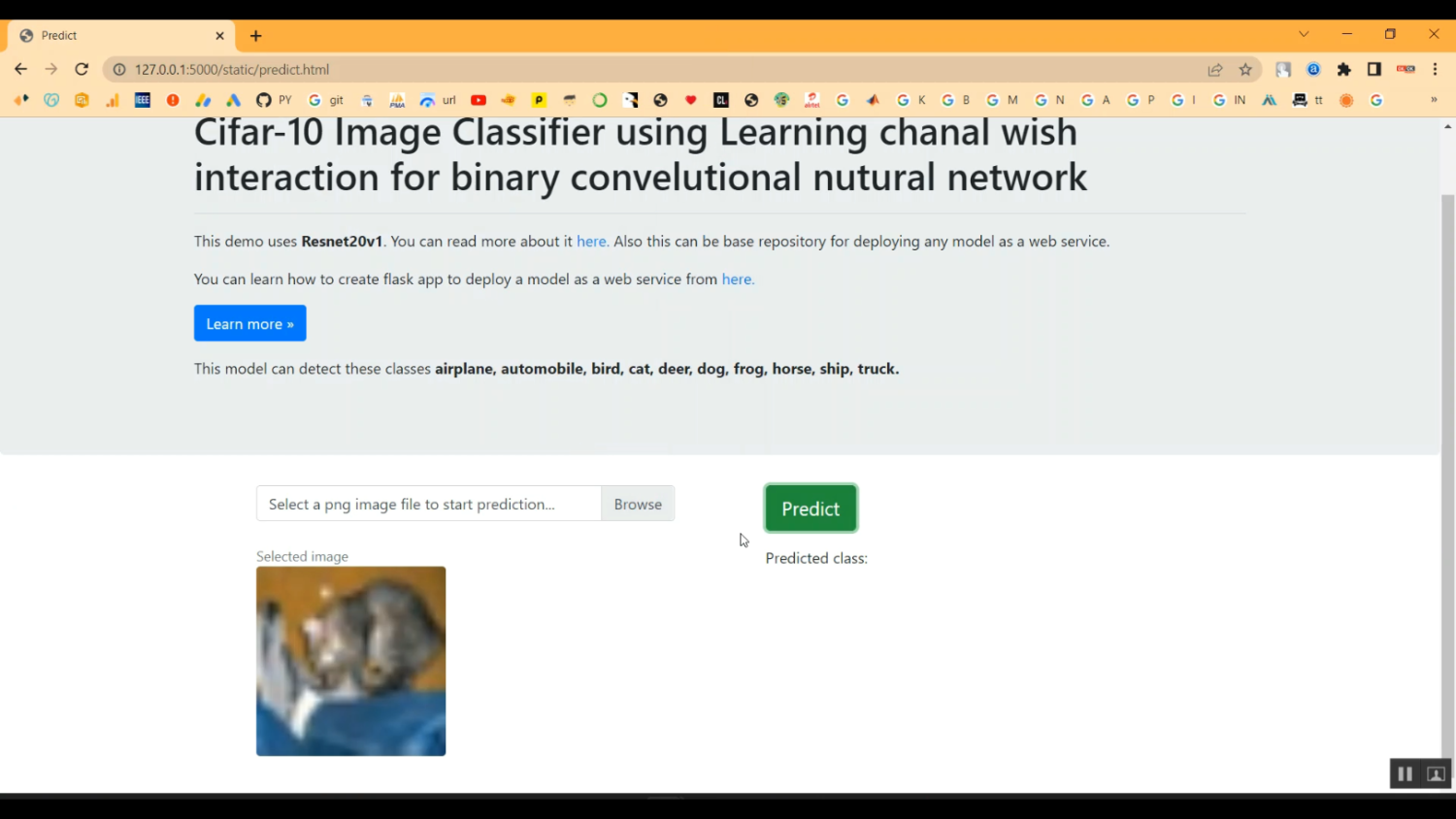
Task: Open the yellow 'P' bookmark
Action: pyautogui.click(x=539, y=100)
